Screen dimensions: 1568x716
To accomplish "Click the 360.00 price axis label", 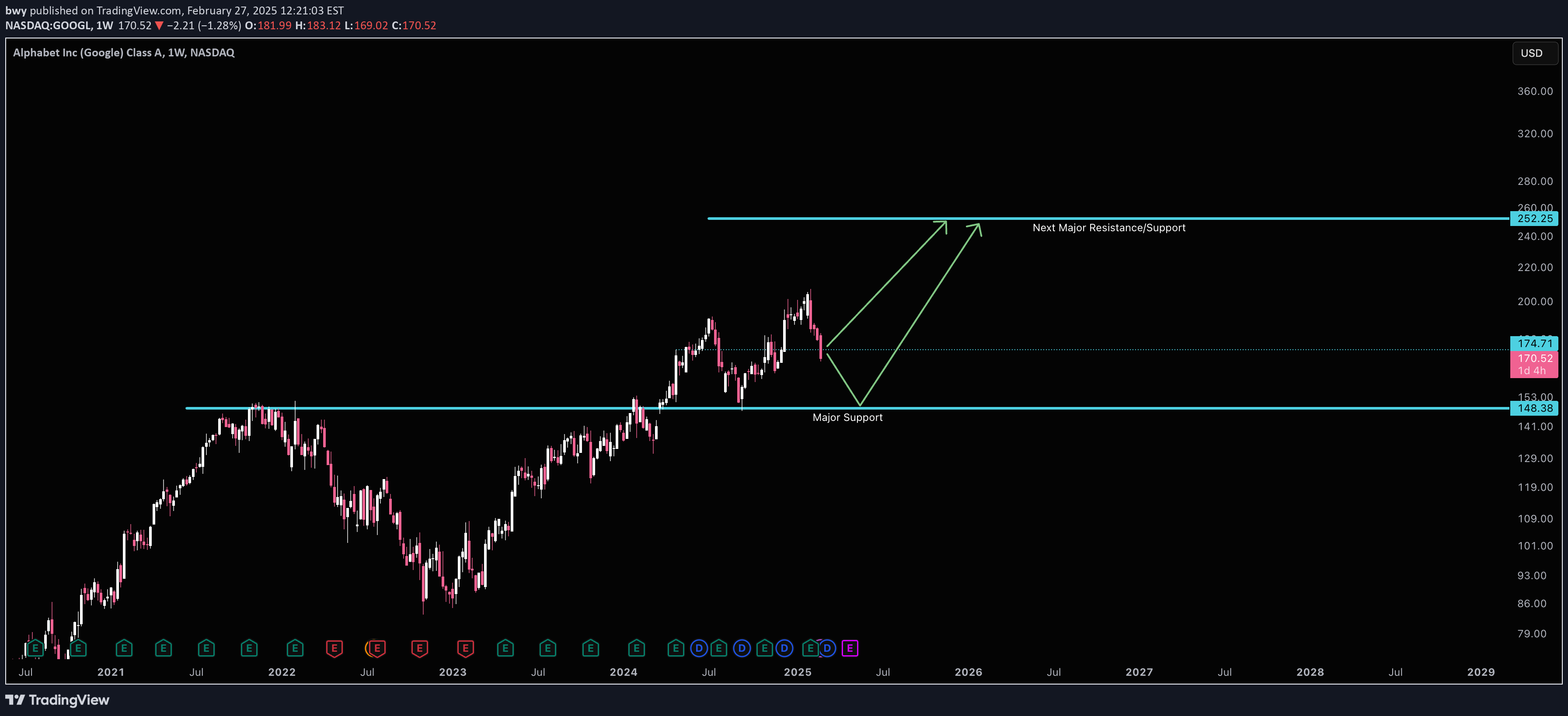I will [x=1534, y=91].
